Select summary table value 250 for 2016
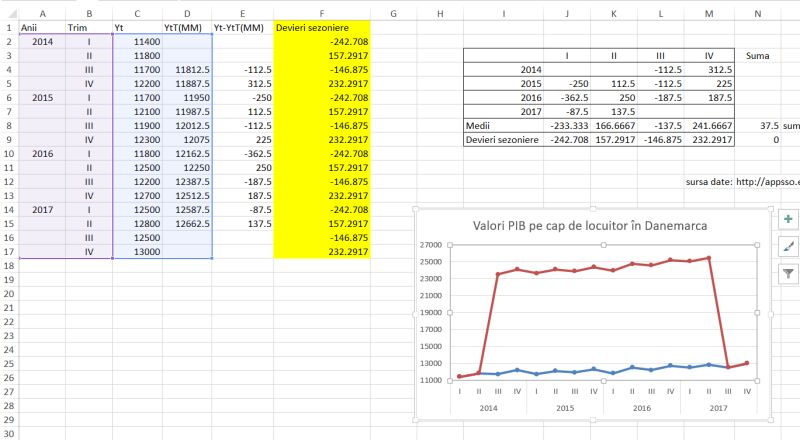Screen dimensions: 800x440 [x=614, y=97]
